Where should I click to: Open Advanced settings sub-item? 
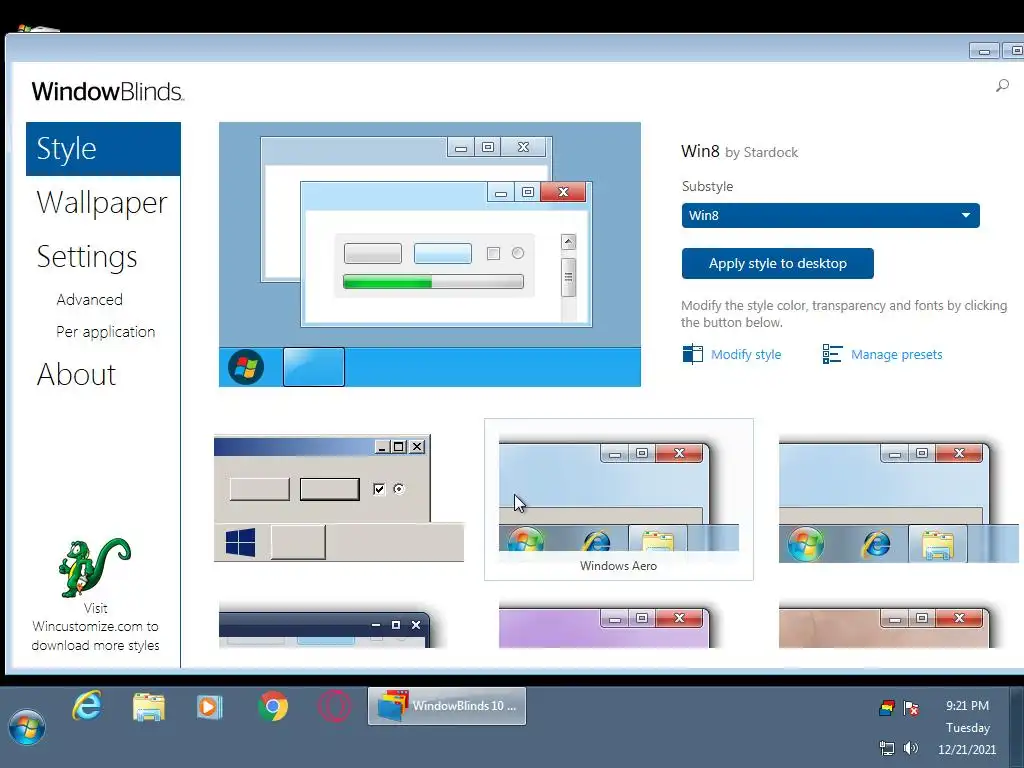(89, 300)
